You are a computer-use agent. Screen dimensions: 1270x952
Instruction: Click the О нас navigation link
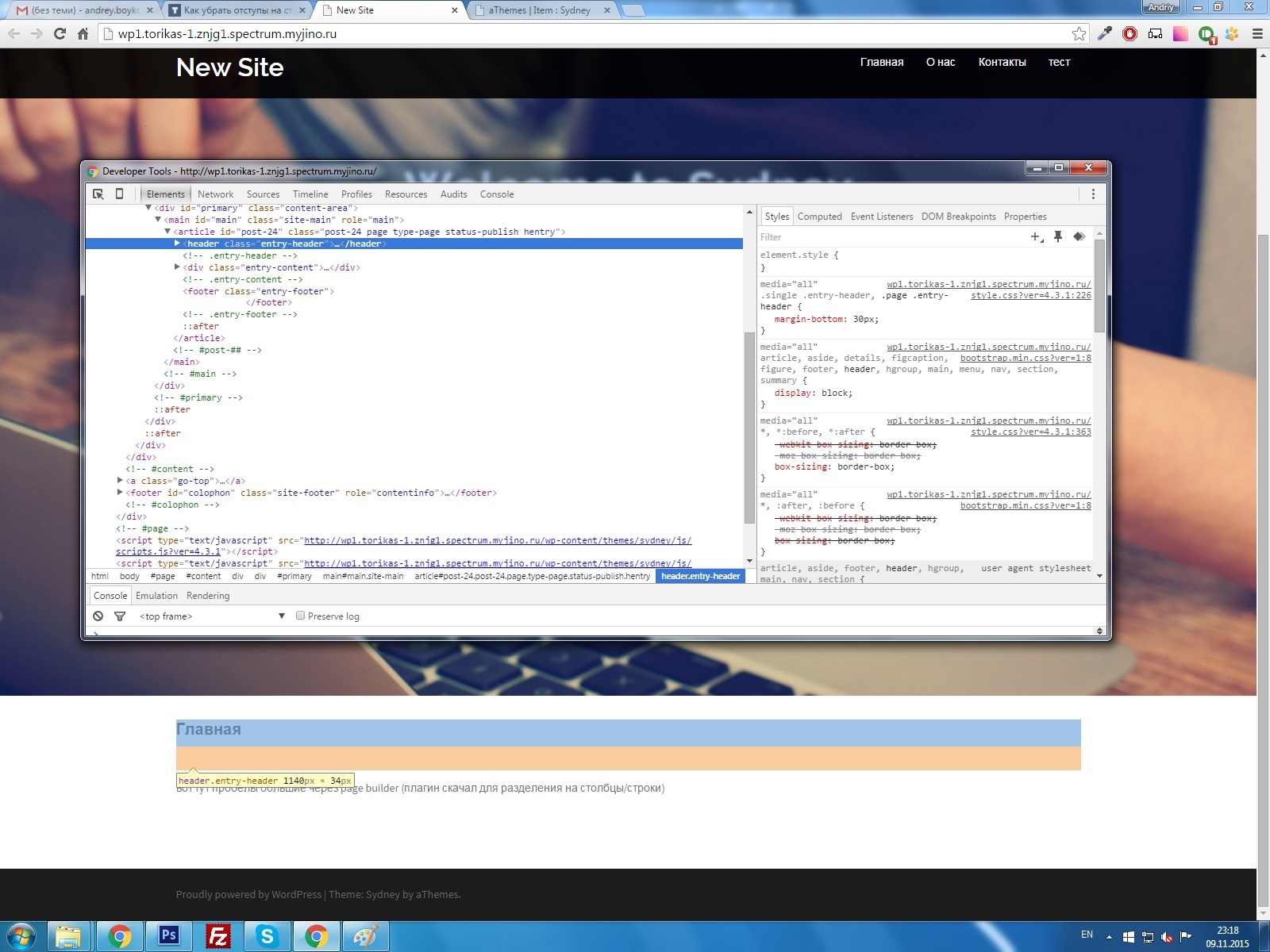click(x=941, y=62)
